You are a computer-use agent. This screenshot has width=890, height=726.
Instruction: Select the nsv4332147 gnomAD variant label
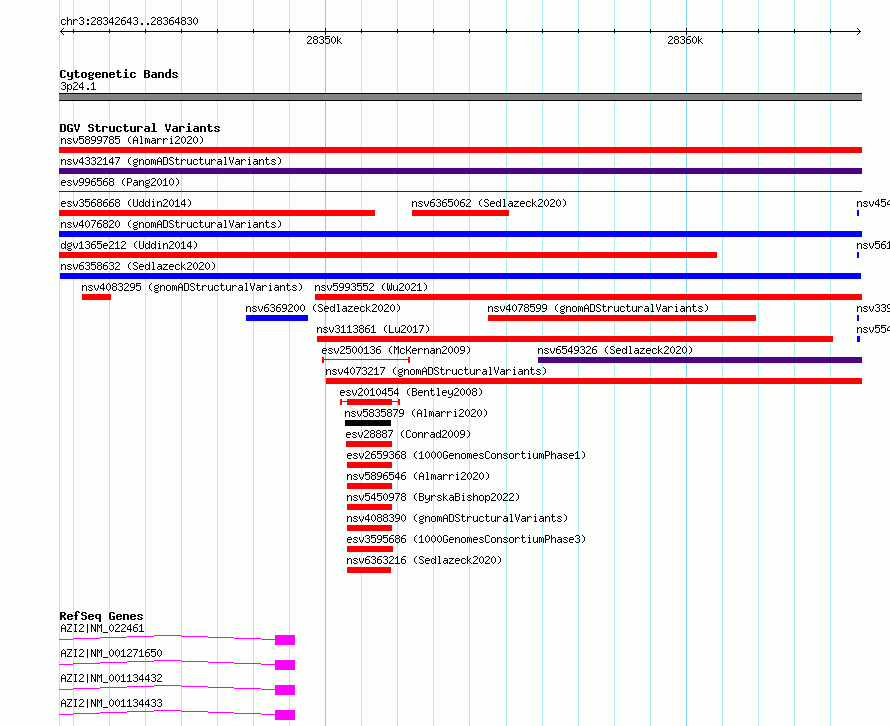pyautogui.click(x=171, y=161)
